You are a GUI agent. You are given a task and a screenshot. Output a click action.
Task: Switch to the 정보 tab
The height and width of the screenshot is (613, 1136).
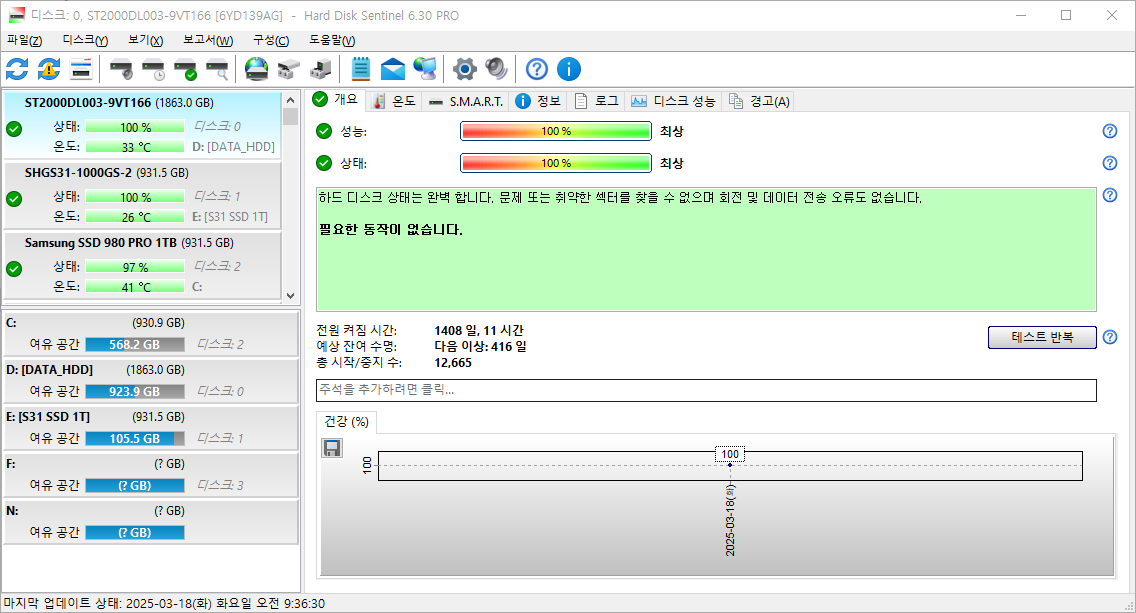pyautogui.click(x=538, y=101)
